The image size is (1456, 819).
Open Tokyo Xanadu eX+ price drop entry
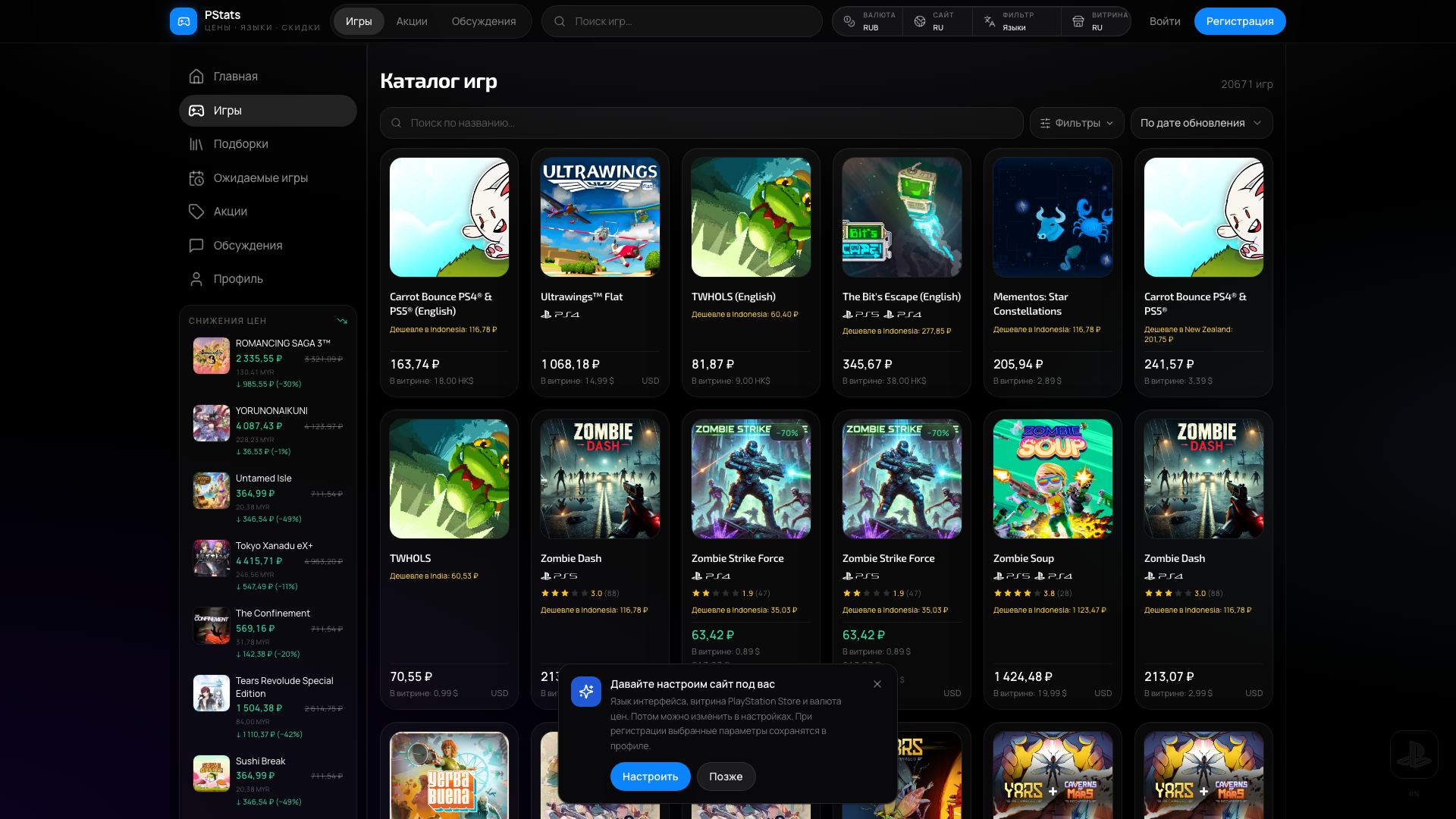[x=268, y=566]
